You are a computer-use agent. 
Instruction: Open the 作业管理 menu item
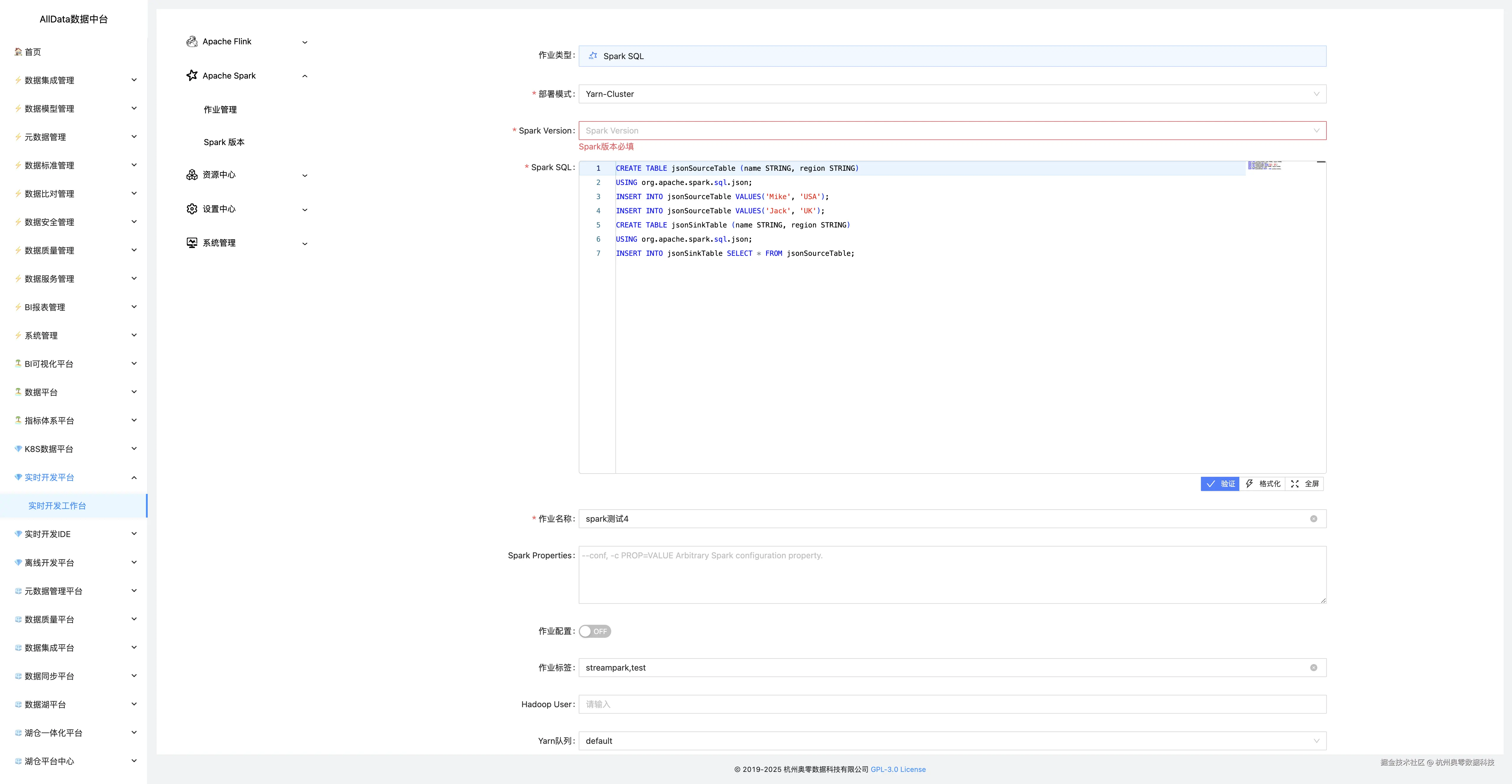tap(220, 110)
